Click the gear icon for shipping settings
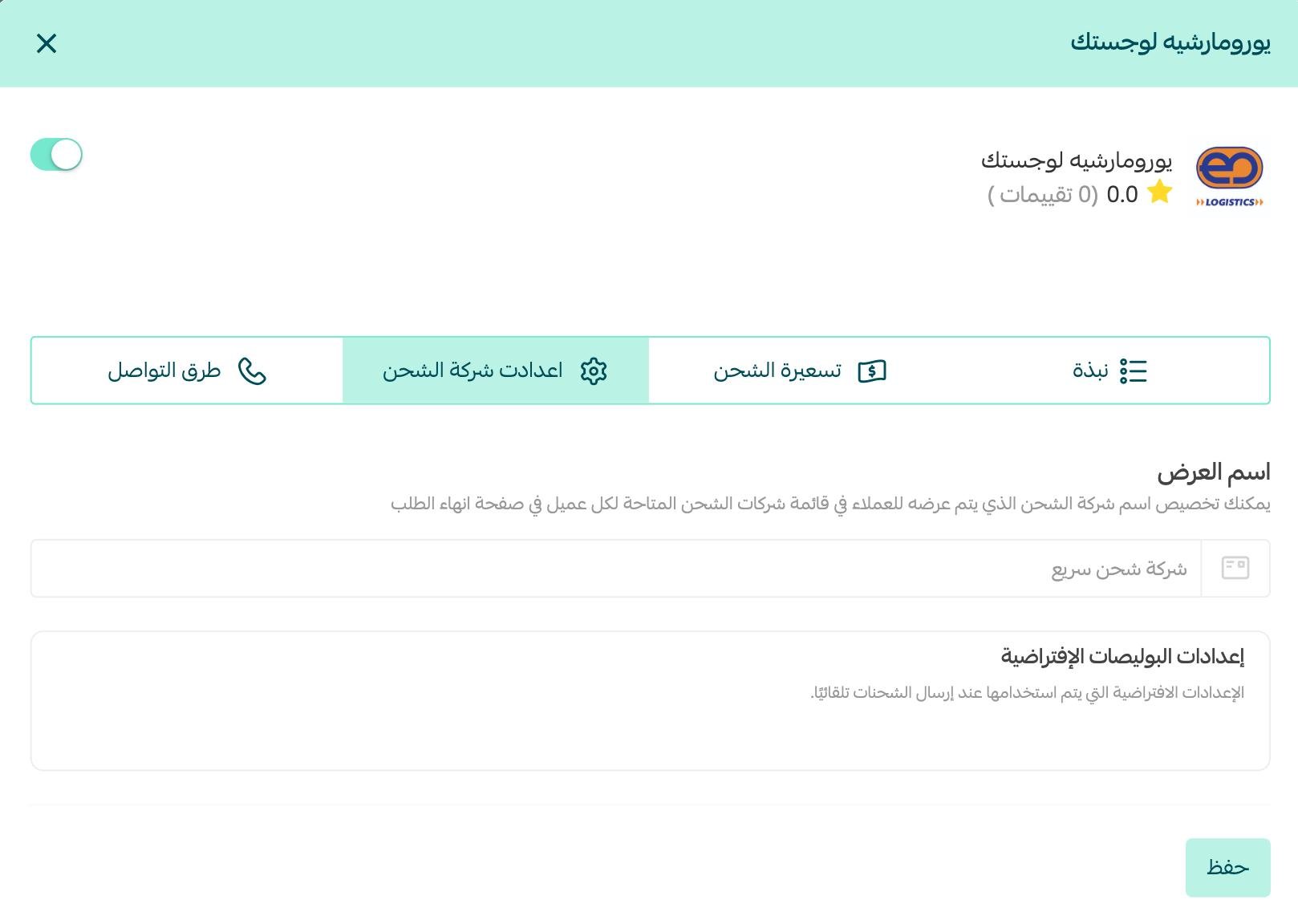Screen dimensions: 1298x924 tap(594, 371)
